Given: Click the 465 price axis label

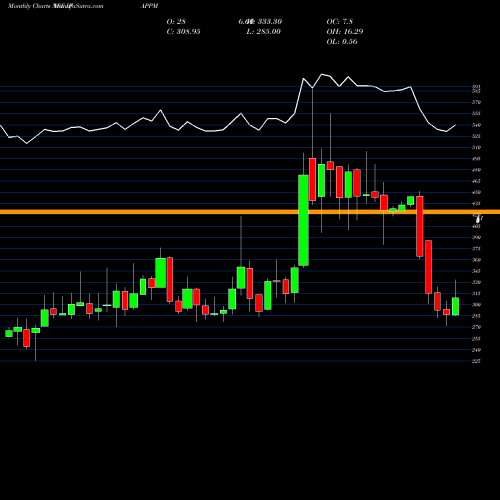Looking at the screenshot, I should (476, 181).
